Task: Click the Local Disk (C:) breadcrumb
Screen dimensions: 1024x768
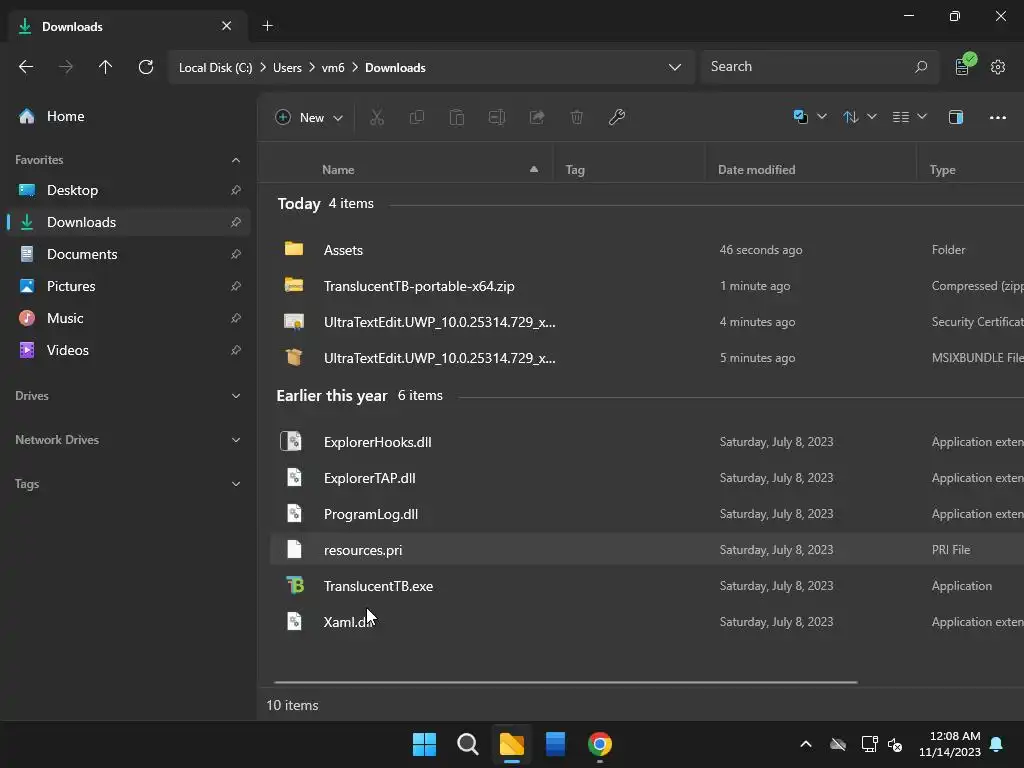Action: click(x=216, y=67)
